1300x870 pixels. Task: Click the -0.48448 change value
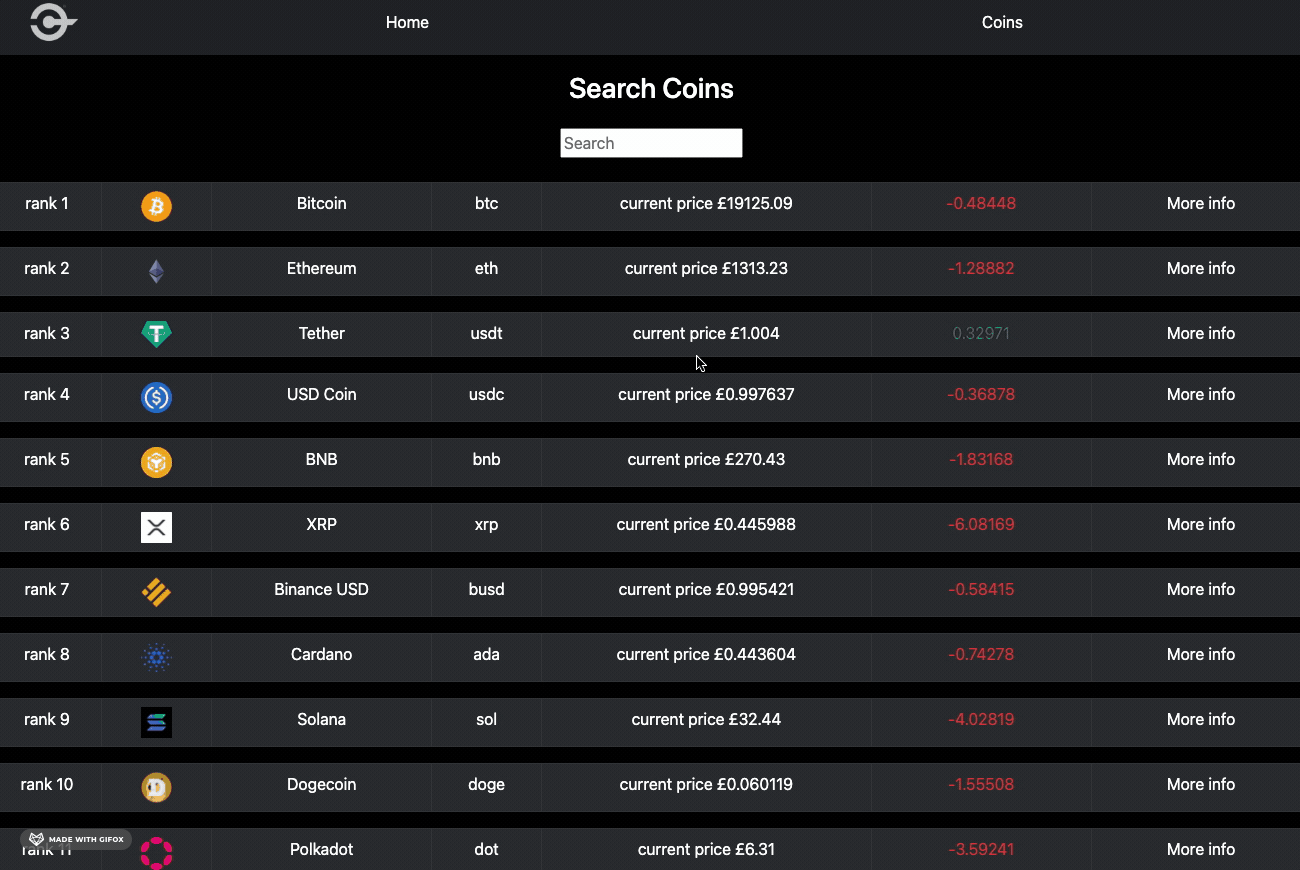[x=981, y=203]
